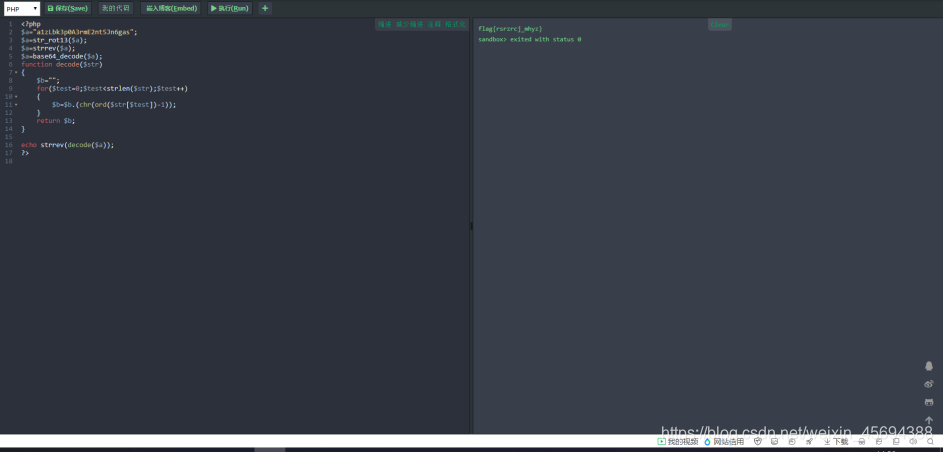Click the icon between headphones and window icons
Screen dimensions: 943x452
coord(879,442)
